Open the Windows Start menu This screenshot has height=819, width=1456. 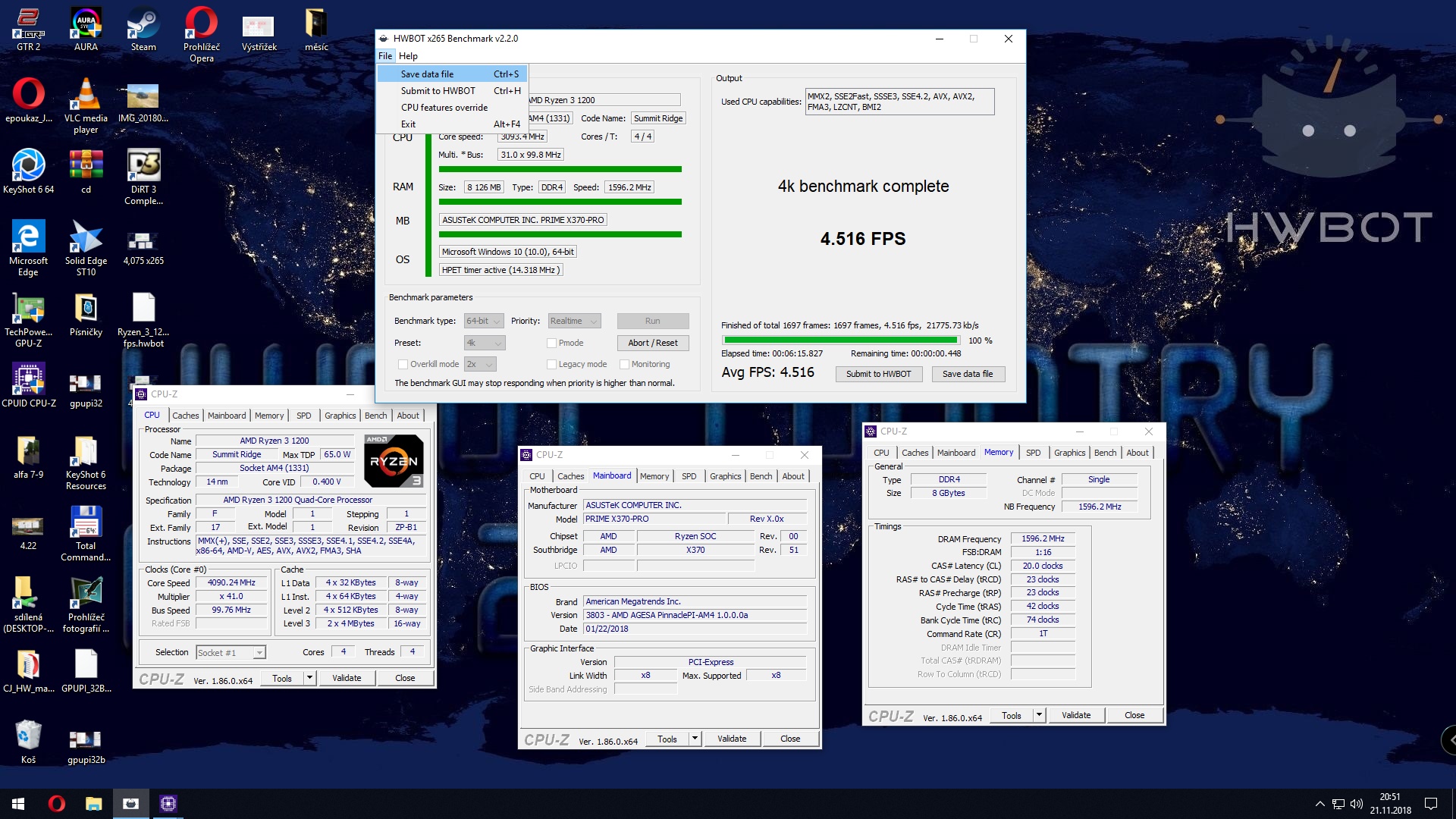(18, 804)
